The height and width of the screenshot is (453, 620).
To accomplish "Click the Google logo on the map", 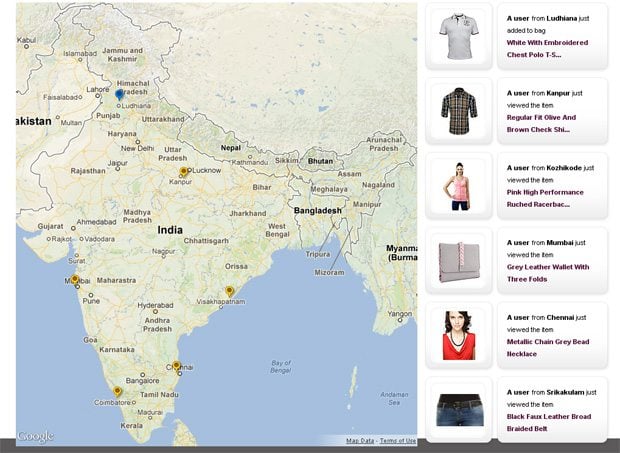I will pyautogui.click(x=35, y=436).
